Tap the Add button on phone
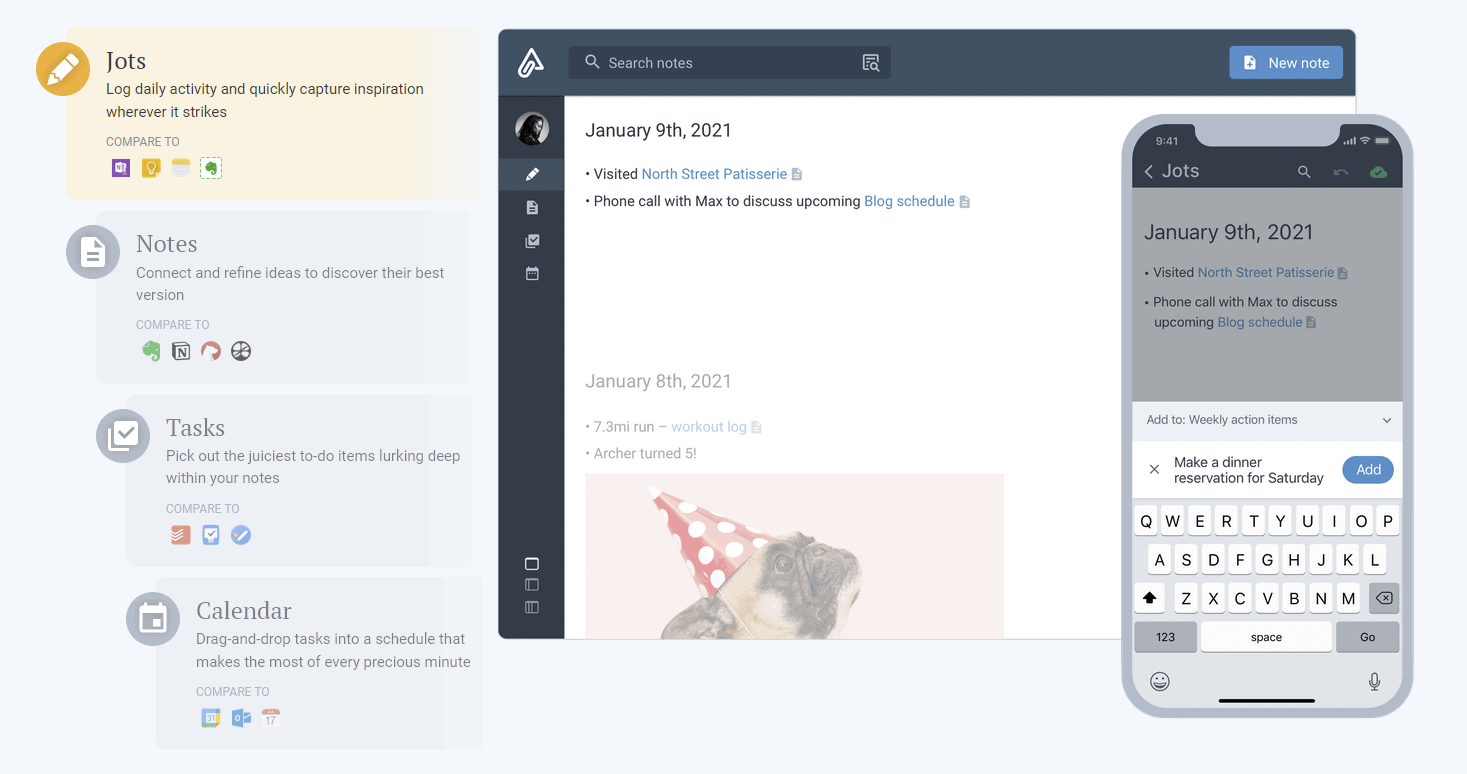The width and height of the screenshot is (1467, 774). (x=1367, y=470)
